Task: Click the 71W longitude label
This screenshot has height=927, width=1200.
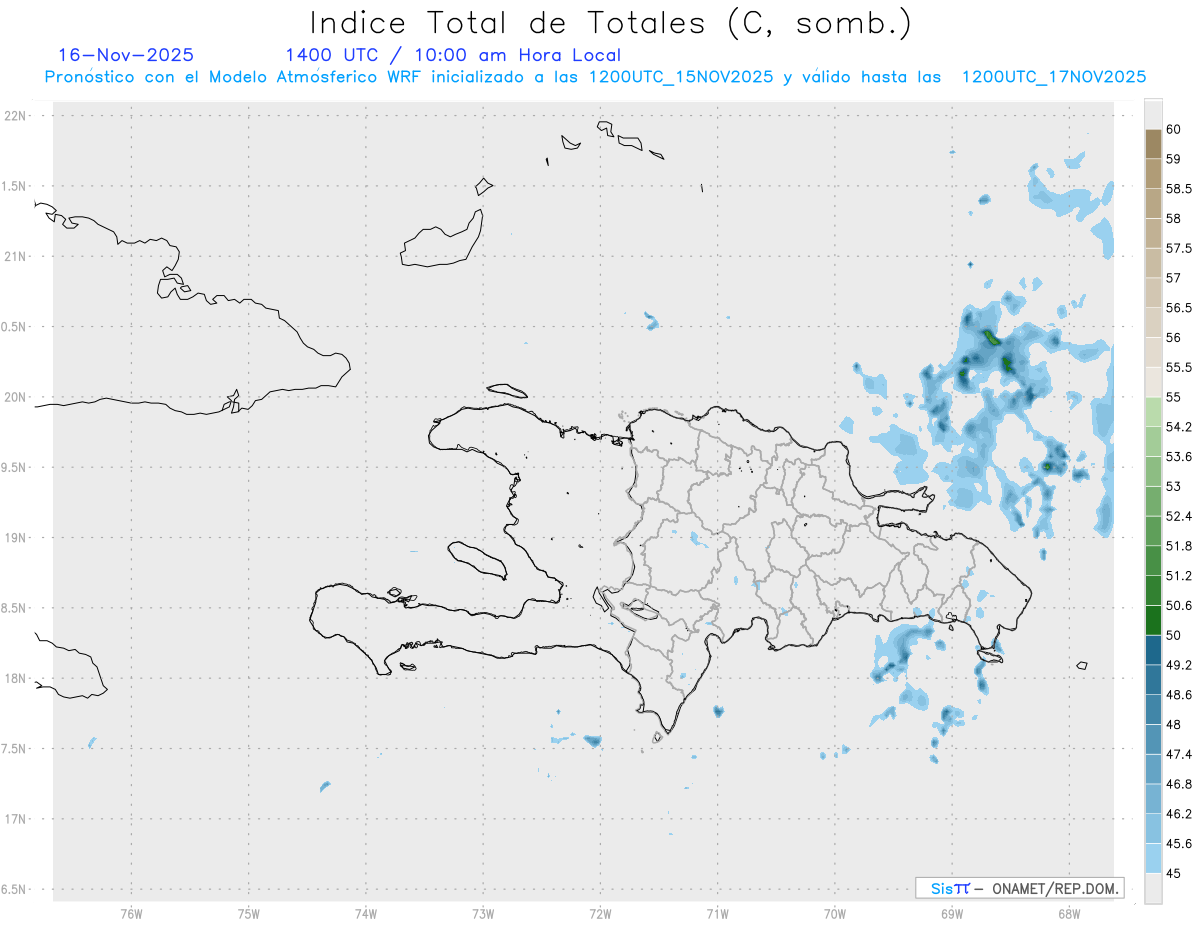Action: tap(717, 913)
